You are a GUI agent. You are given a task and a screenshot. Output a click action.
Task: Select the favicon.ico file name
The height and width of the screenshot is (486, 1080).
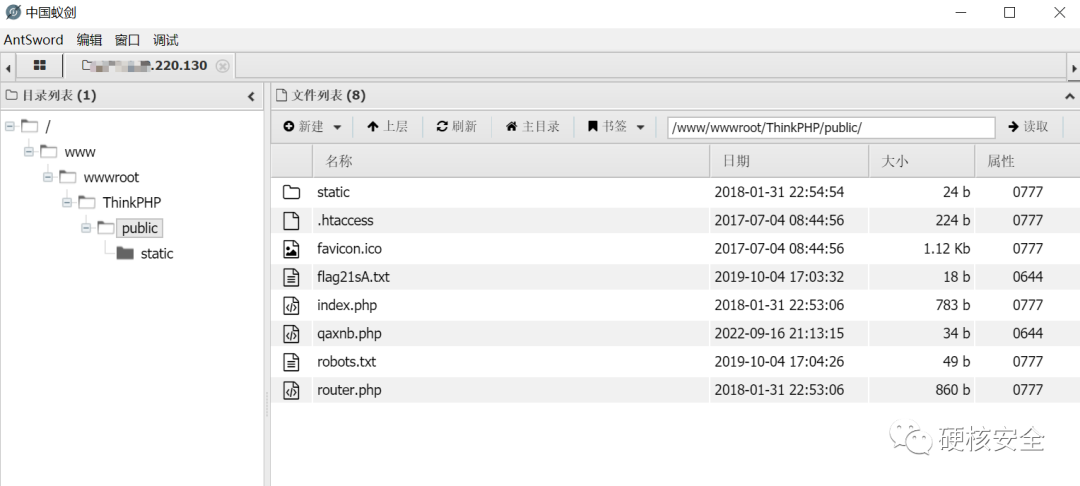click(349, 249)
